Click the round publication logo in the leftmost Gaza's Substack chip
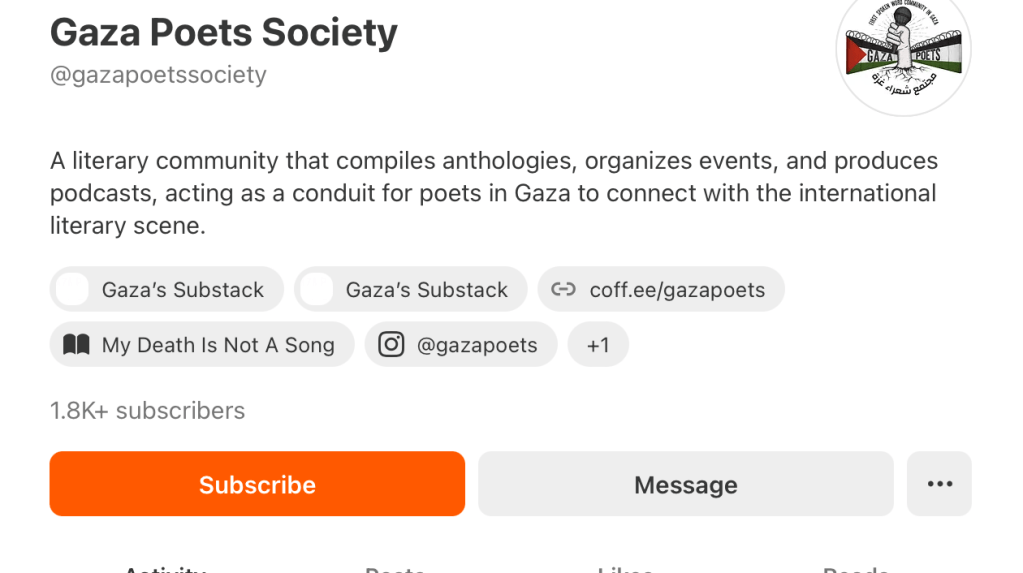 (72, 290)
